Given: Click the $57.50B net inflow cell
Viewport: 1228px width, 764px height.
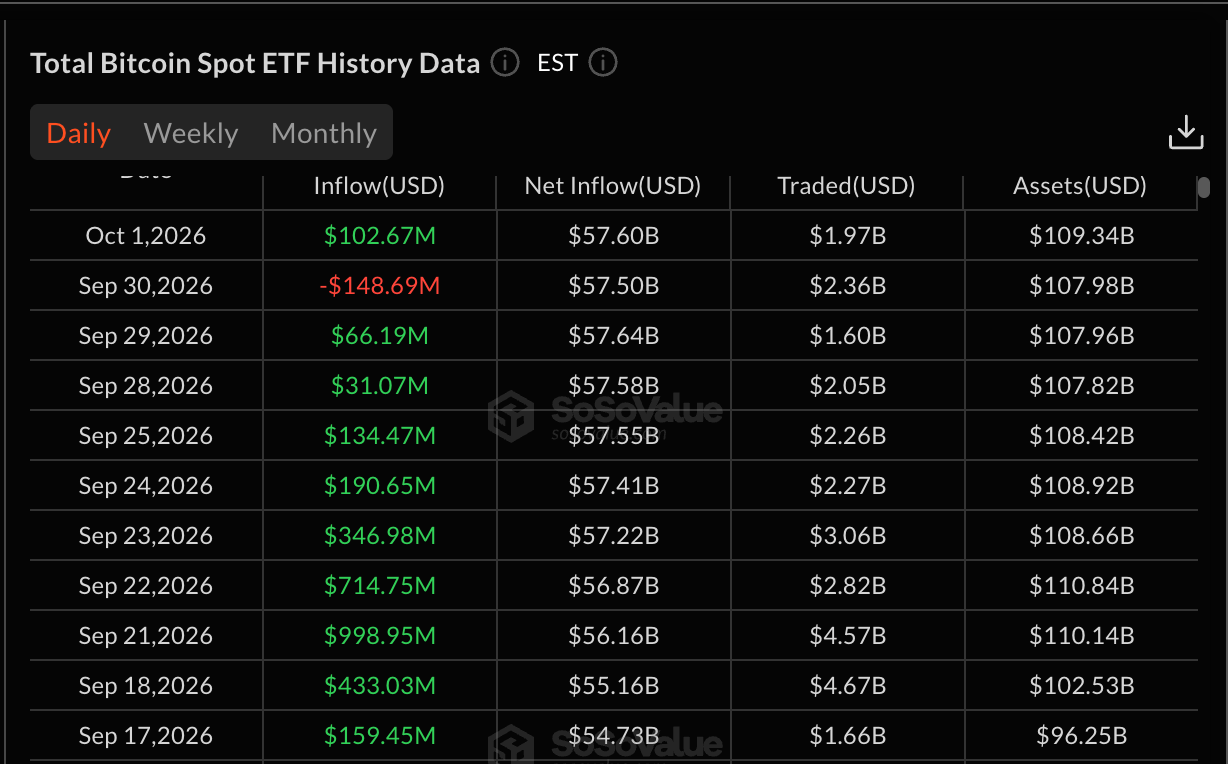Looking at the screenshot, I should pyautogui.click(x=614, y=286).
